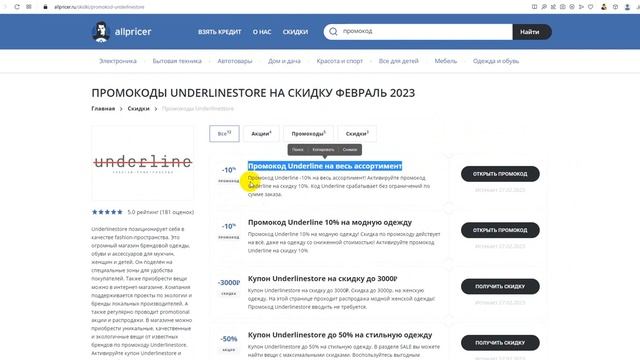Open the Мебель category

click(446, 61)
